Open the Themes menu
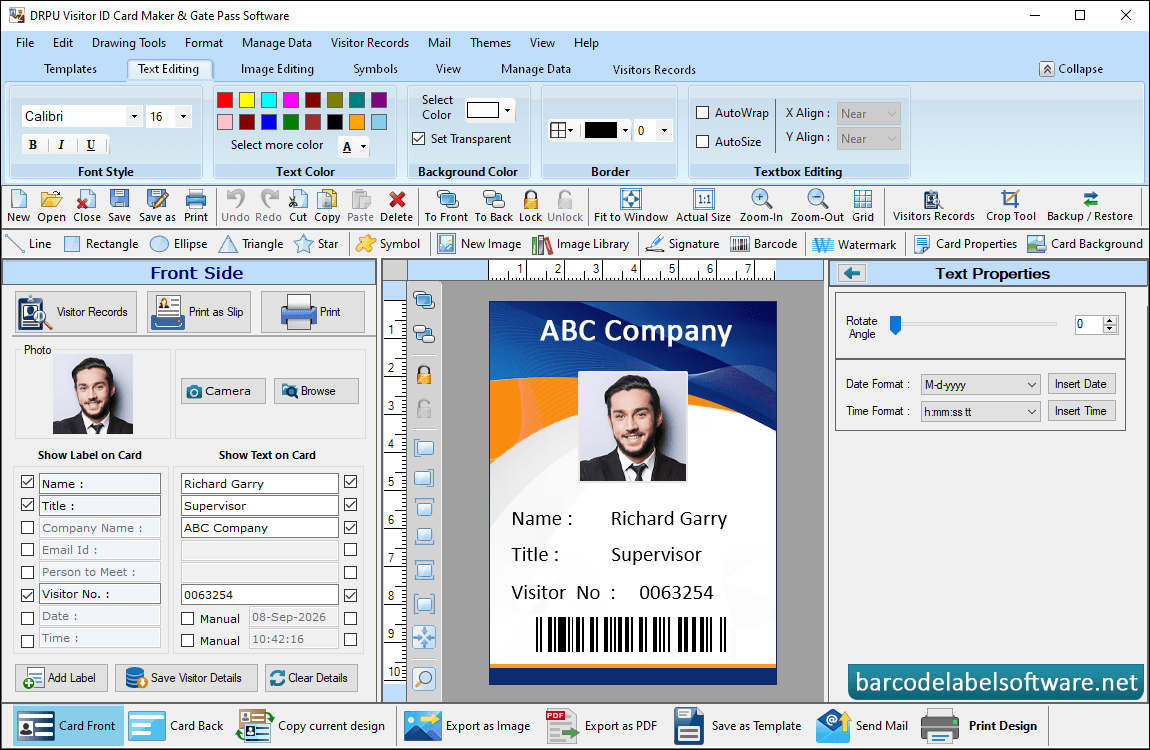Screen dimensions: 1150x750 [x=490, y=43]
